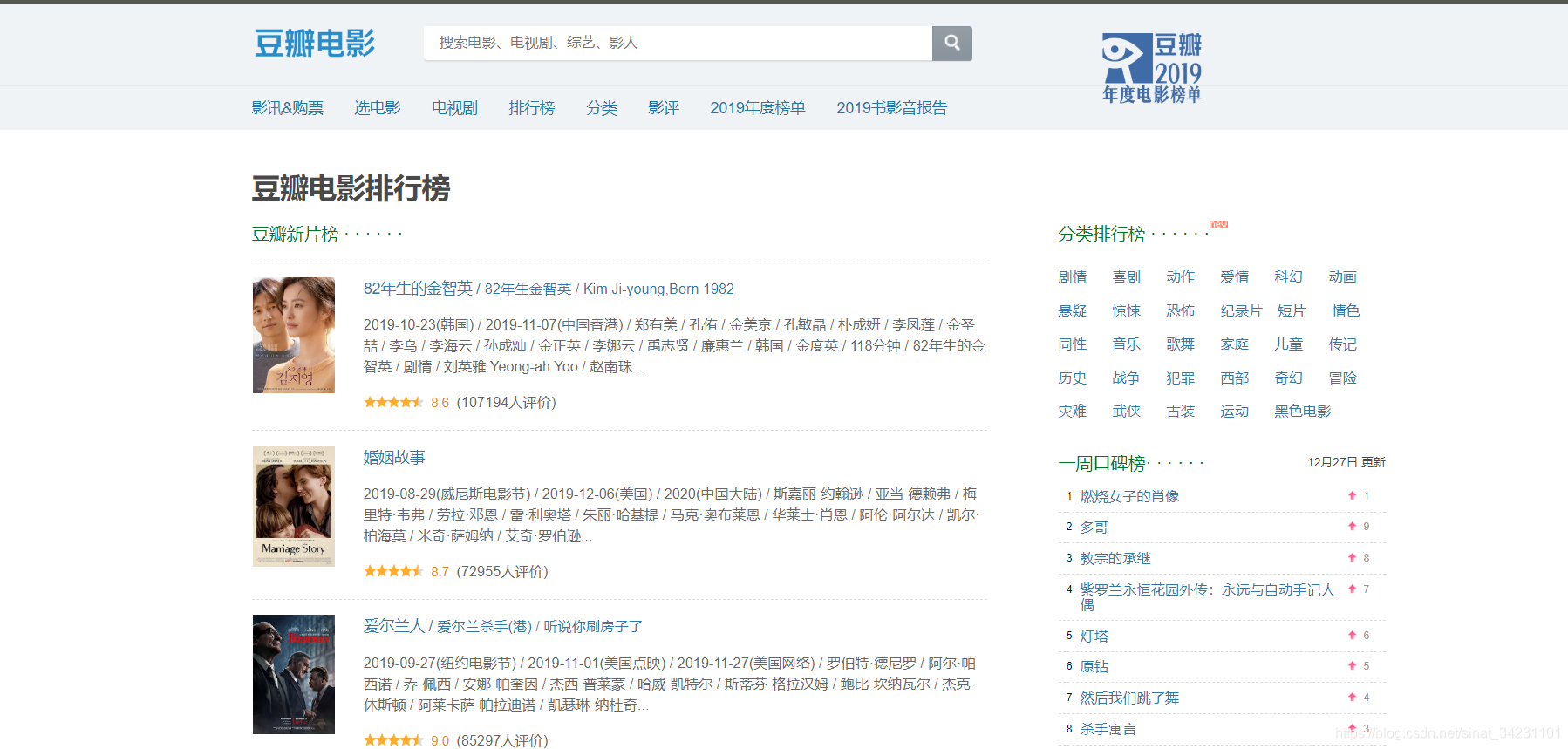
Task: Select the 爱情 genre ranking
Action: pyautogui.click(x=1235, y=277)
